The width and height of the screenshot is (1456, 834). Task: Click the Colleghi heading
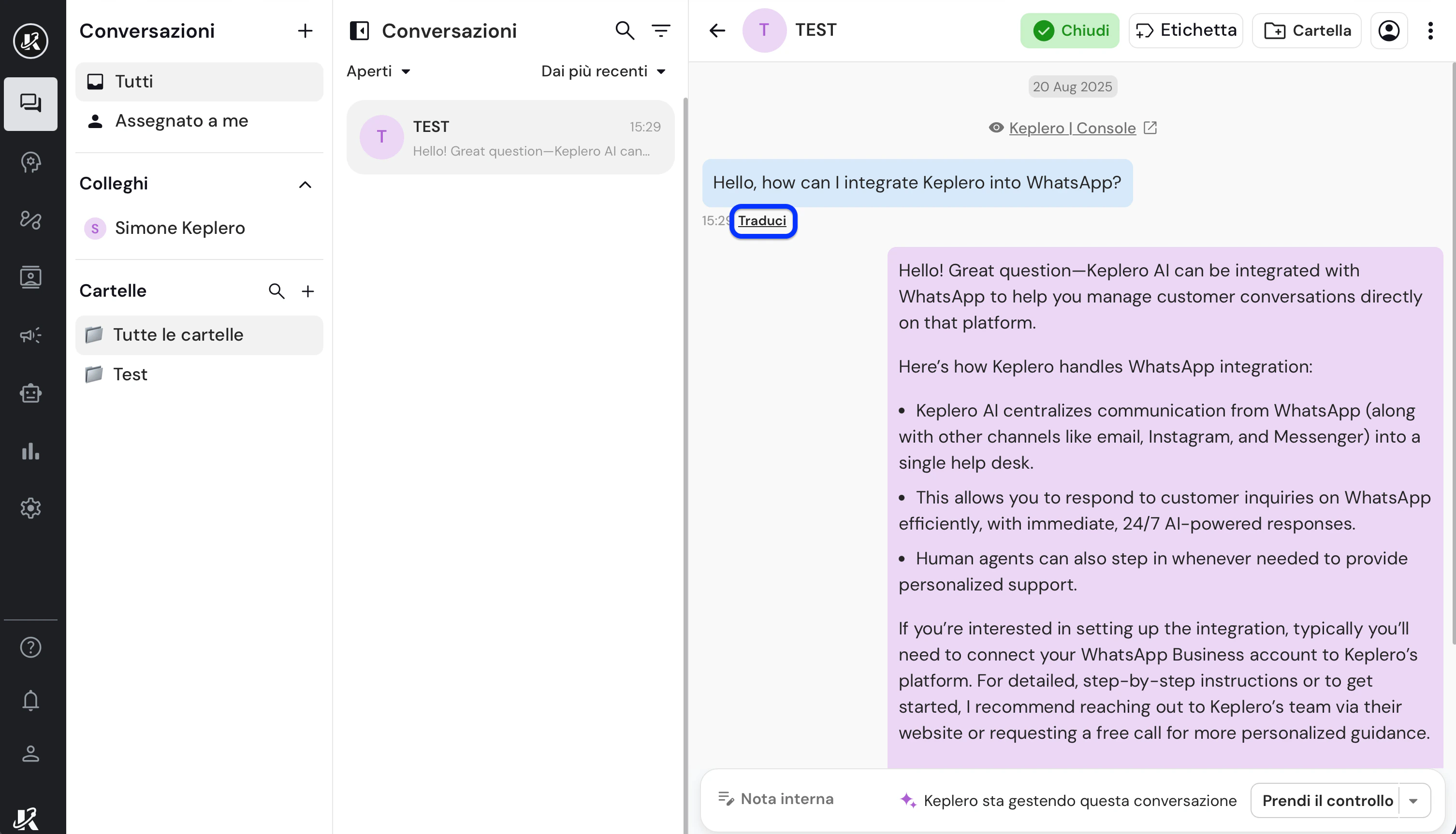click(114, 184)
